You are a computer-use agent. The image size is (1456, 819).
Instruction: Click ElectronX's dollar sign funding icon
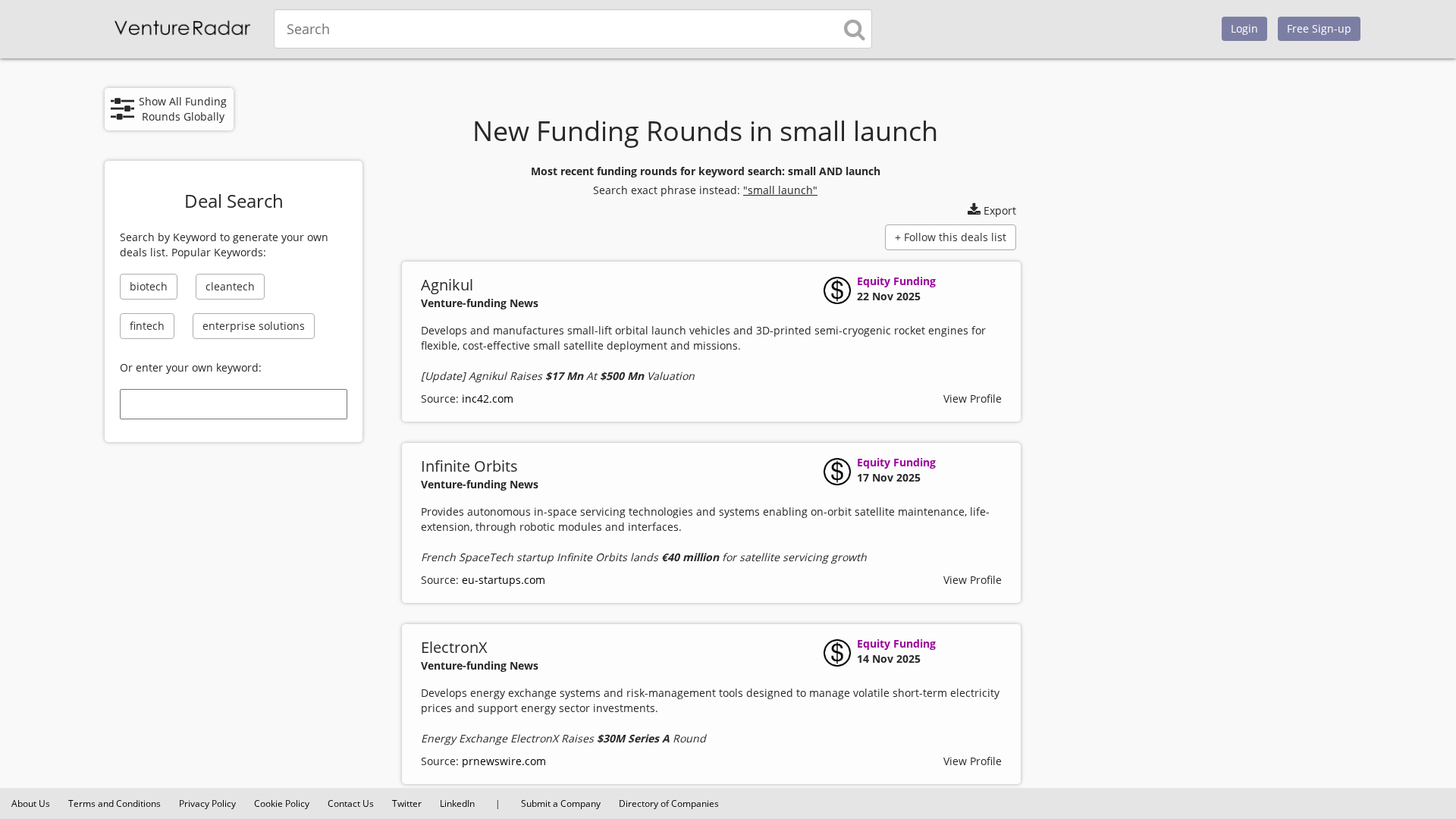point(837,653)
